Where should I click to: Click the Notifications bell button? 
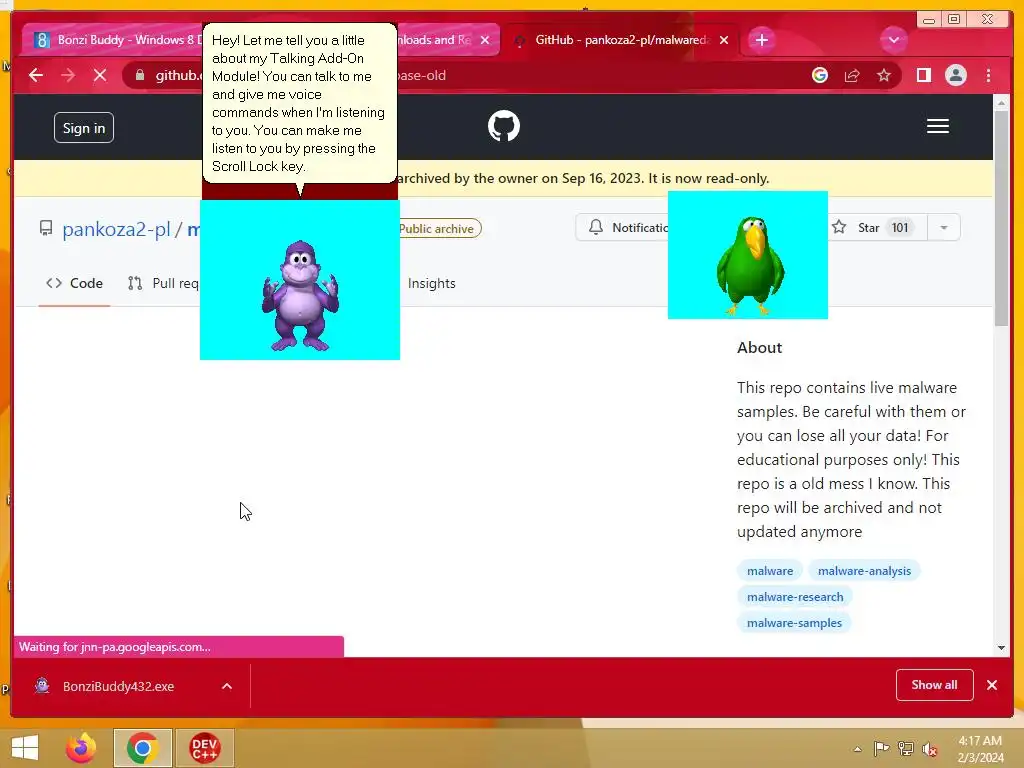click(x=624, y=227)
